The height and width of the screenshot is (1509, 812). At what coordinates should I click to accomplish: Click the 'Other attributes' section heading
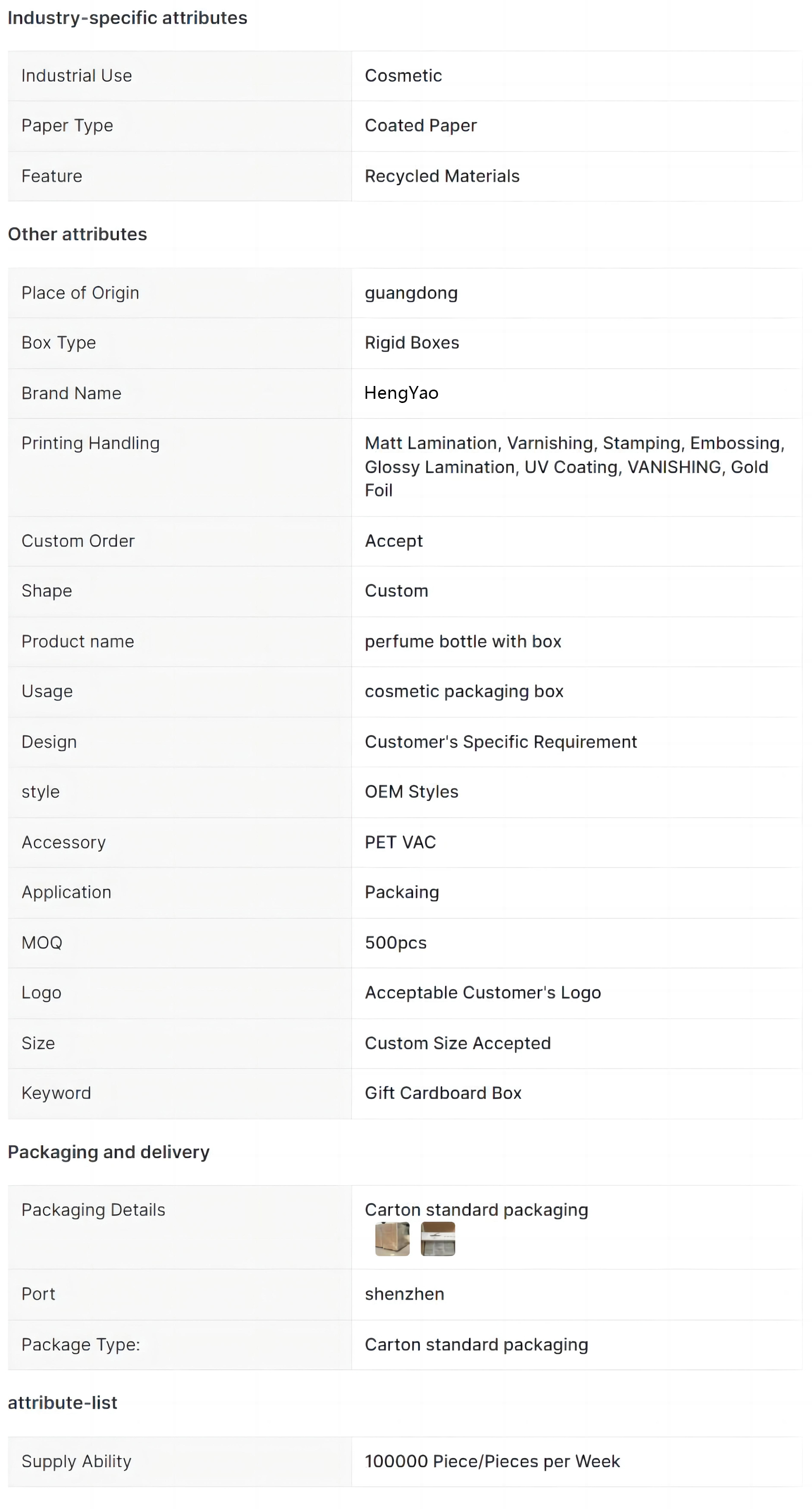tap(77, 234)
